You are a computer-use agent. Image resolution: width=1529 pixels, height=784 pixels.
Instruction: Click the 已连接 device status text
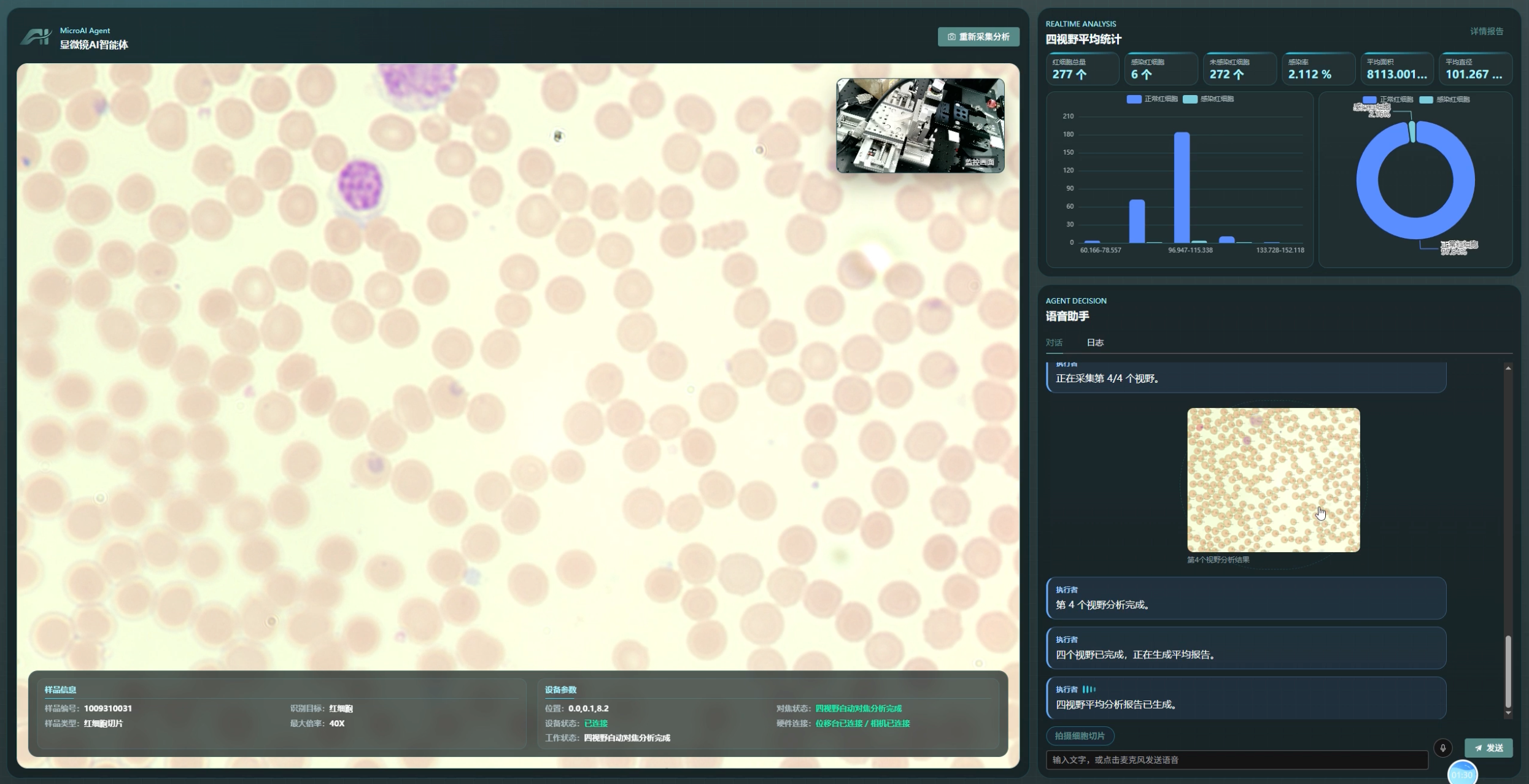point(595,723)
